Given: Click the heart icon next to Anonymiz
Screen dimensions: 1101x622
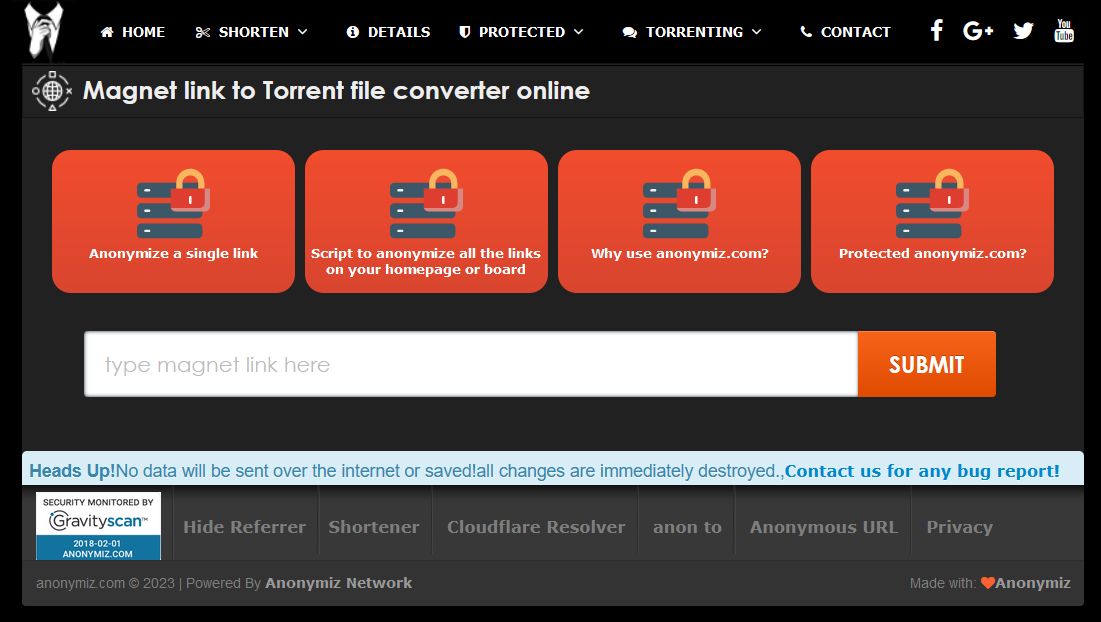Looking at the screenshot, I should pos(987,583).
